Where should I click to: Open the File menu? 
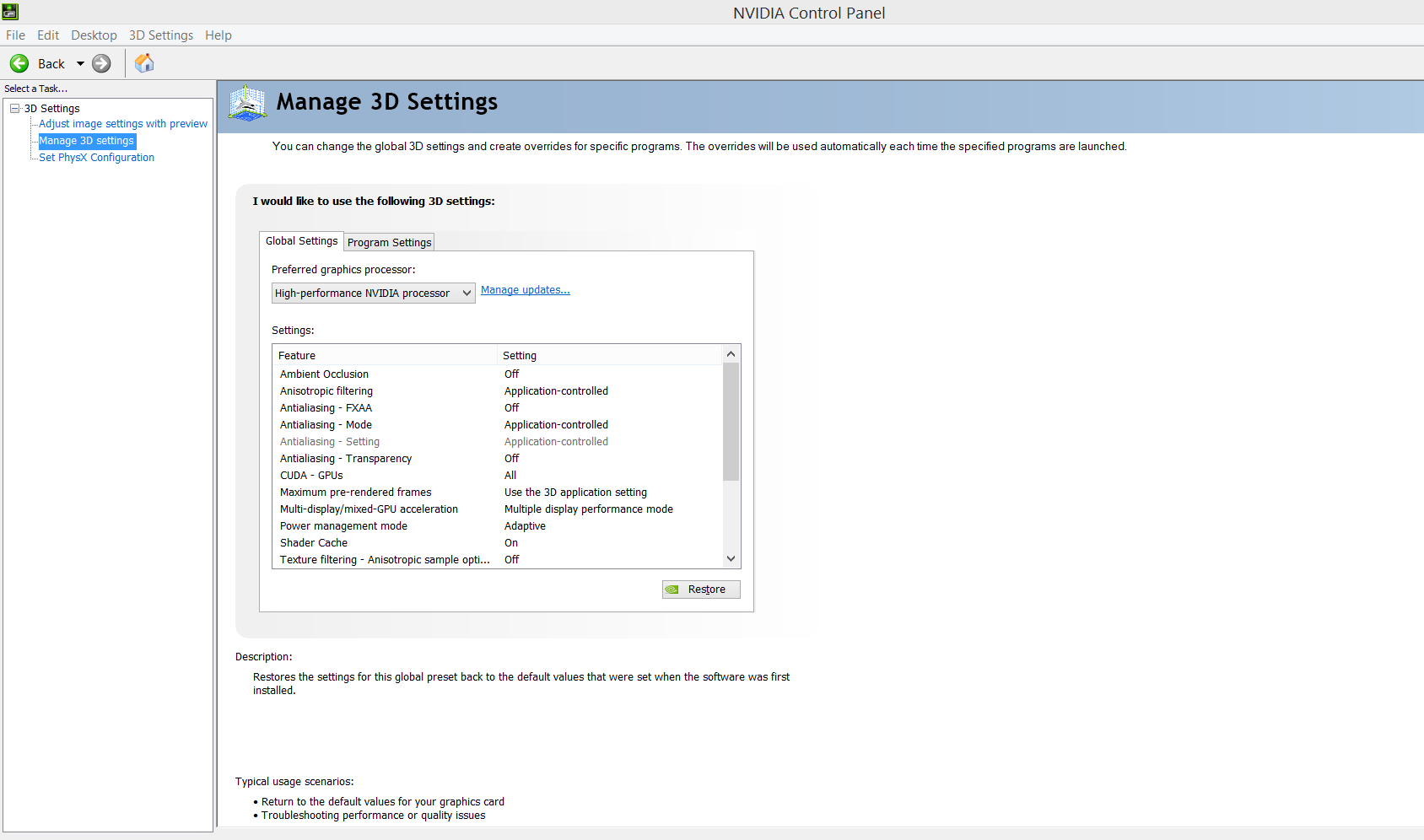coord(15,35)
